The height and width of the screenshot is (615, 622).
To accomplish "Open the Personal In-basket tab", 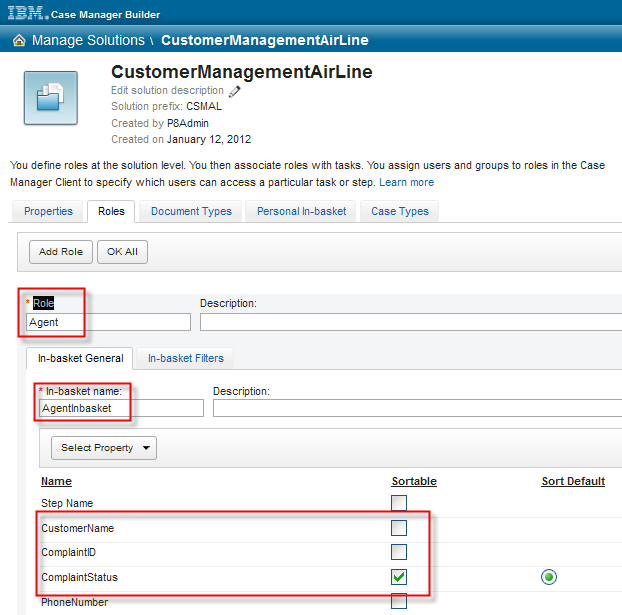I will 301,211.
